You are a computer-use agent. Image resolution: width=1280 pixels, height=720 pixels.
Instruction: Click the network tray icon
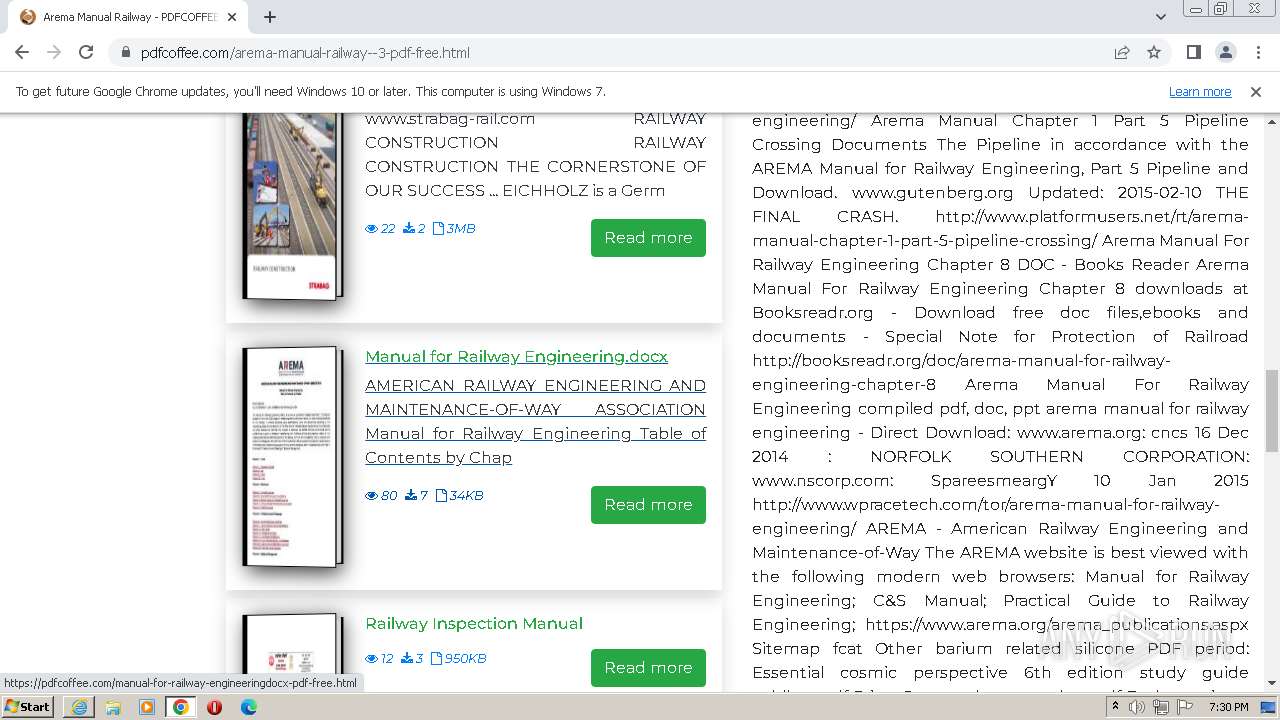pos(1160,707)
